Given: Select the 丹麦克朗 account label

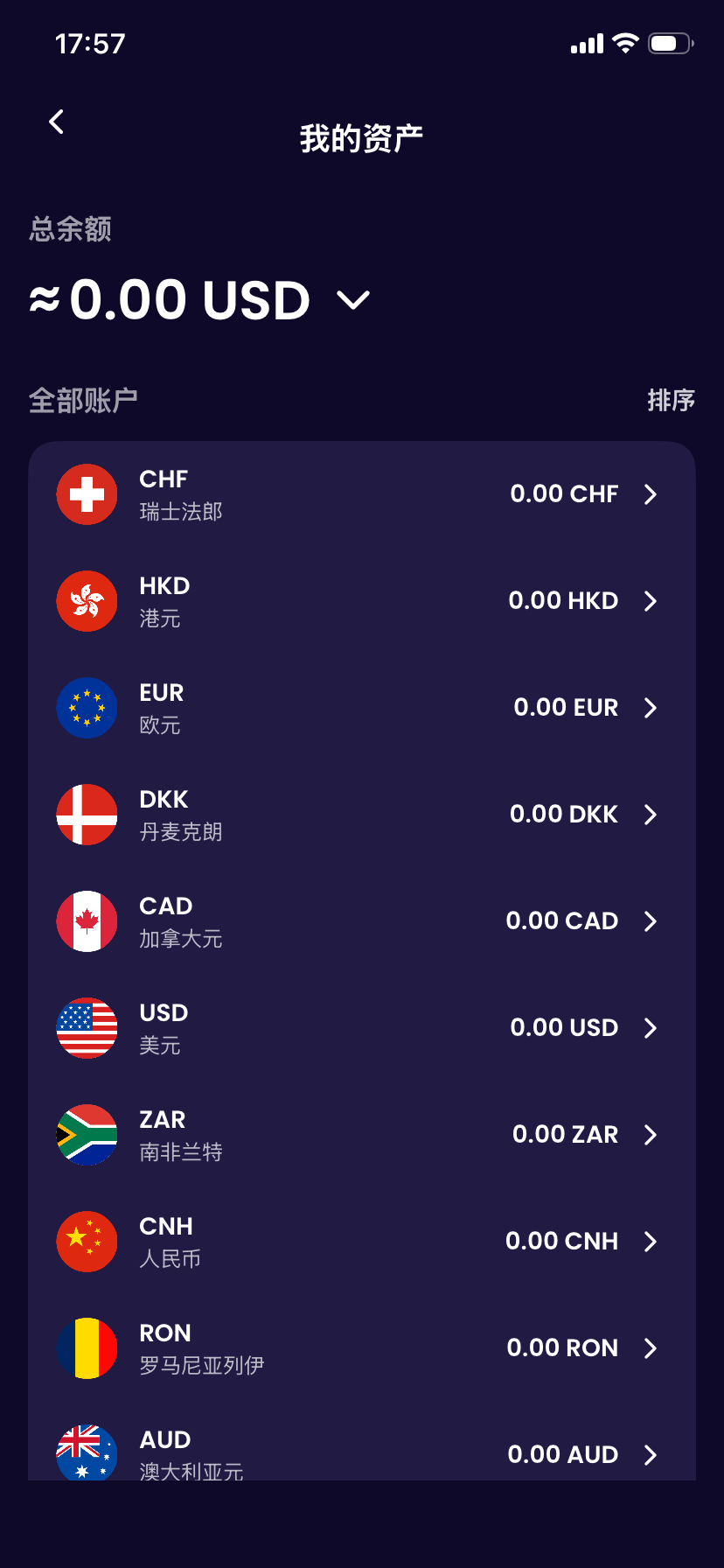Looking at the screenshot, I should click(181, 831).
